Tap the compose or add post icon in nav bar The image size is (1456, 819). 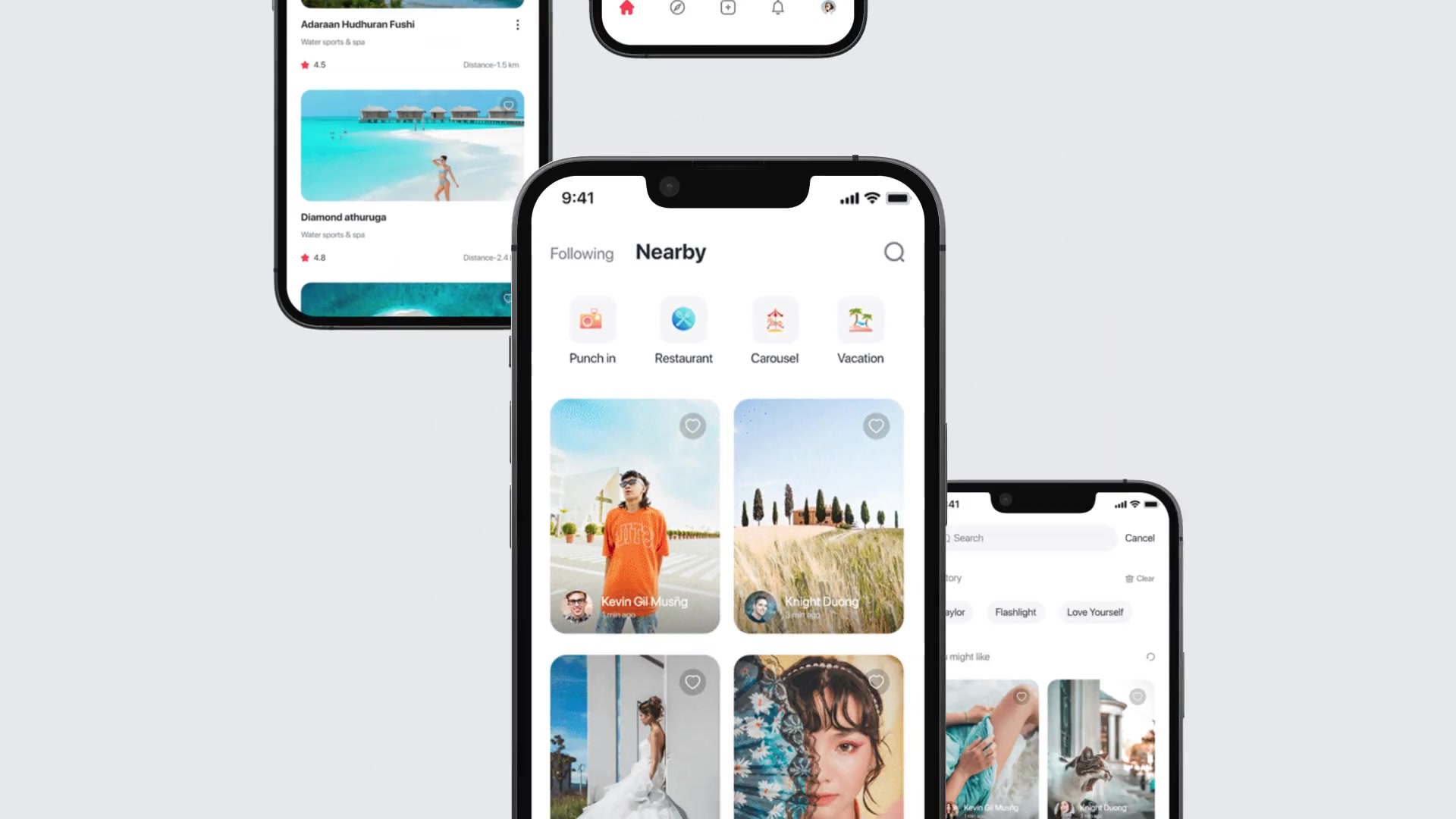point(727,8)
